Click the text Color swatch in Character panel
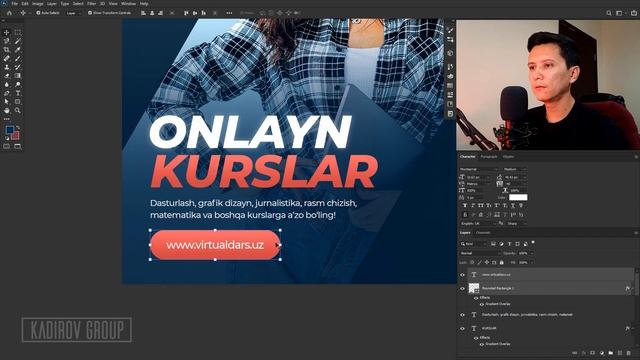Viewport: 640px width, 360px height. [518, 198]
